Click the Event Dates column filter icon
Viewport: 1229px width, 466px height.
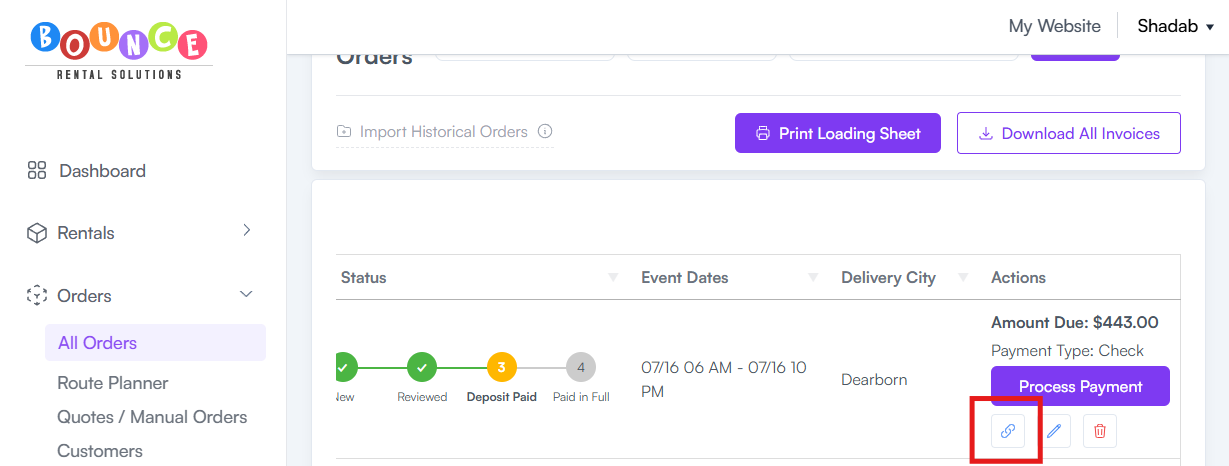813,278
